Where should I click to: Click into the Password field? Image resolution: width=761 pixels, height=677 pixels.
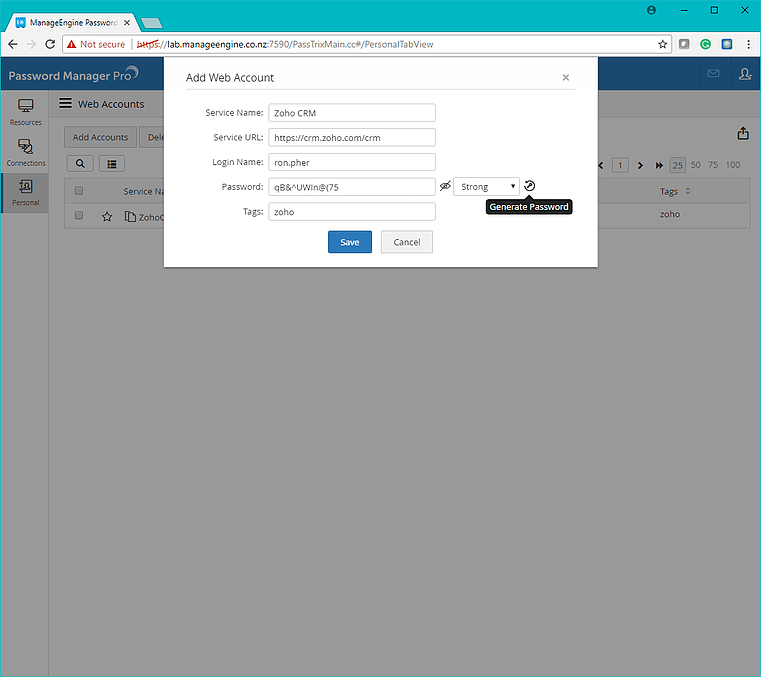click(352, 187)
